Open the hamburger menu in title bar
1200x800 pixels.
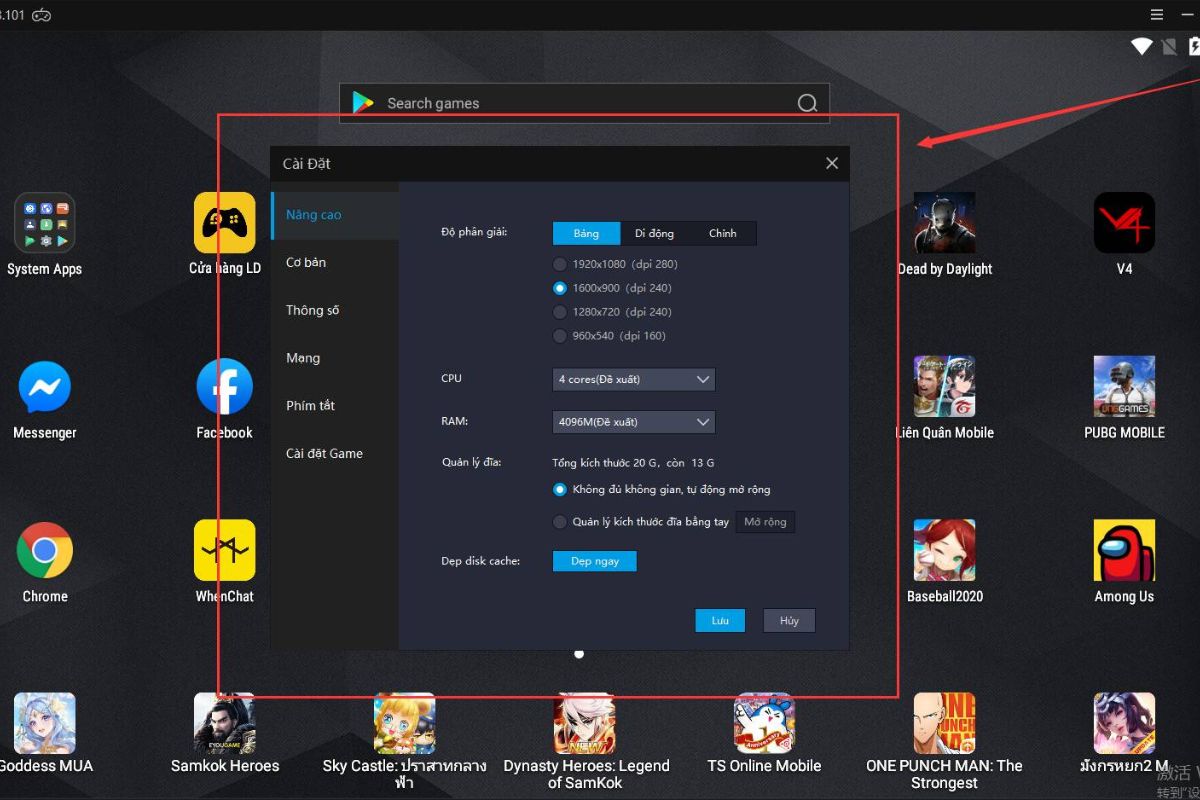(1157, 15)
